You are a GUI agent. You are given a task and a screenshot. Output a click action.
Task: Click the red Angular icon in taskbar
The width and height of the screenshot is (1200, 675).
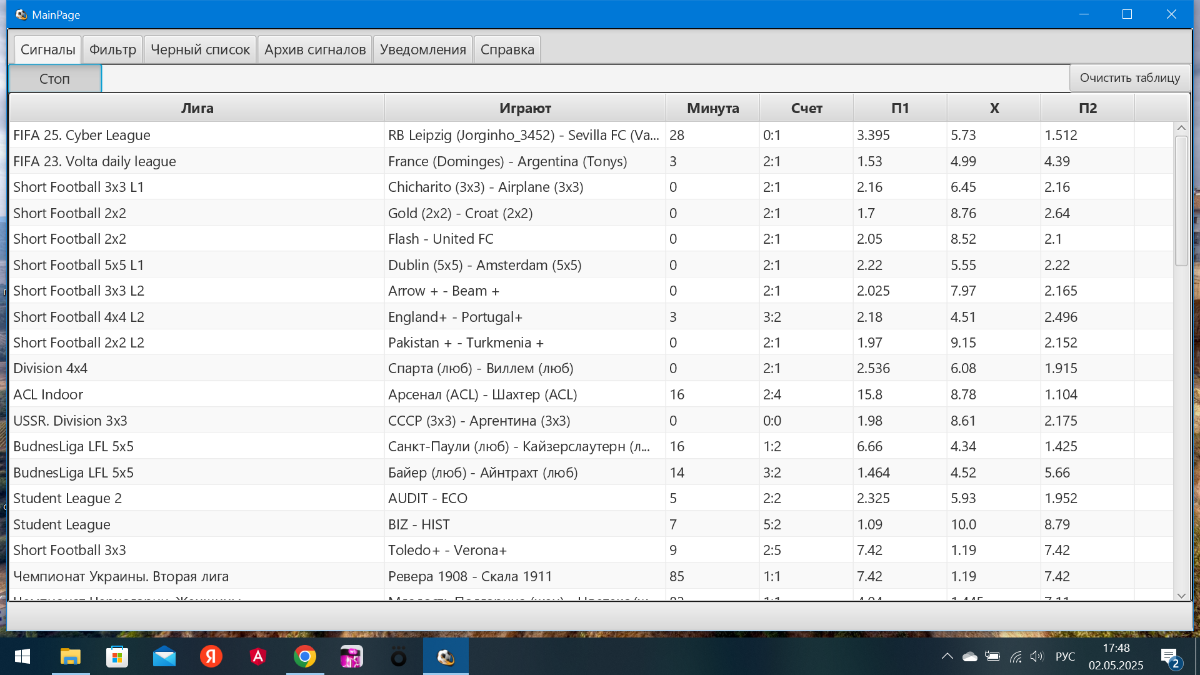258,656
